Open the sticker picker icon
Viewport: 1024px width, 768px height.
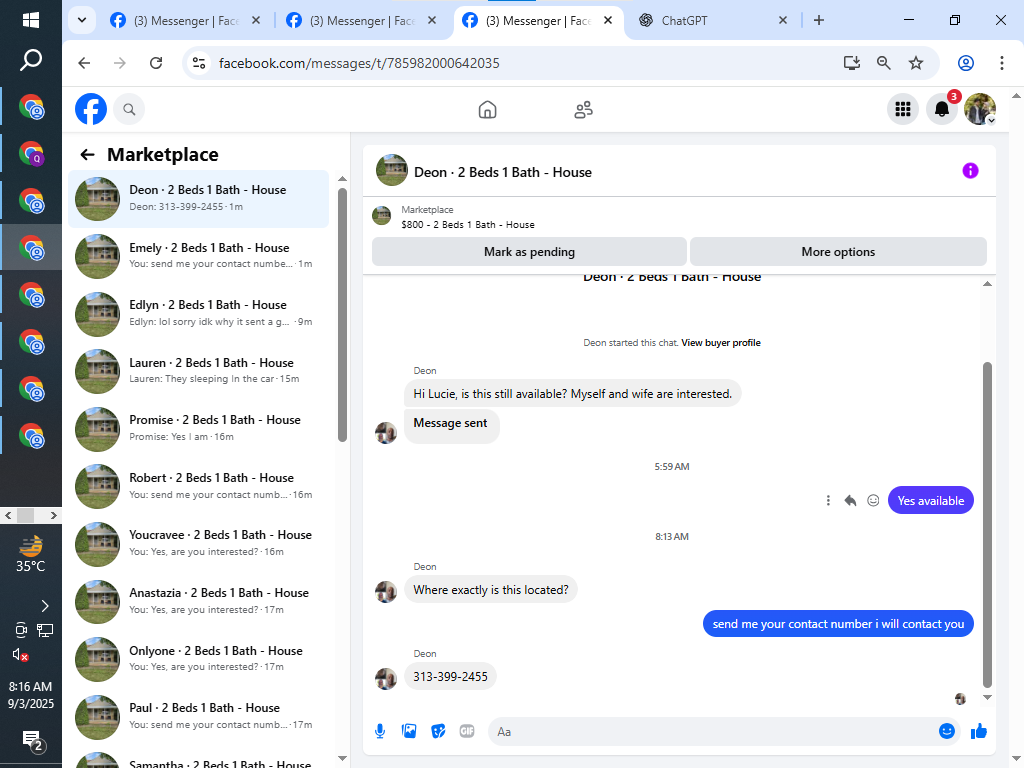438,731
